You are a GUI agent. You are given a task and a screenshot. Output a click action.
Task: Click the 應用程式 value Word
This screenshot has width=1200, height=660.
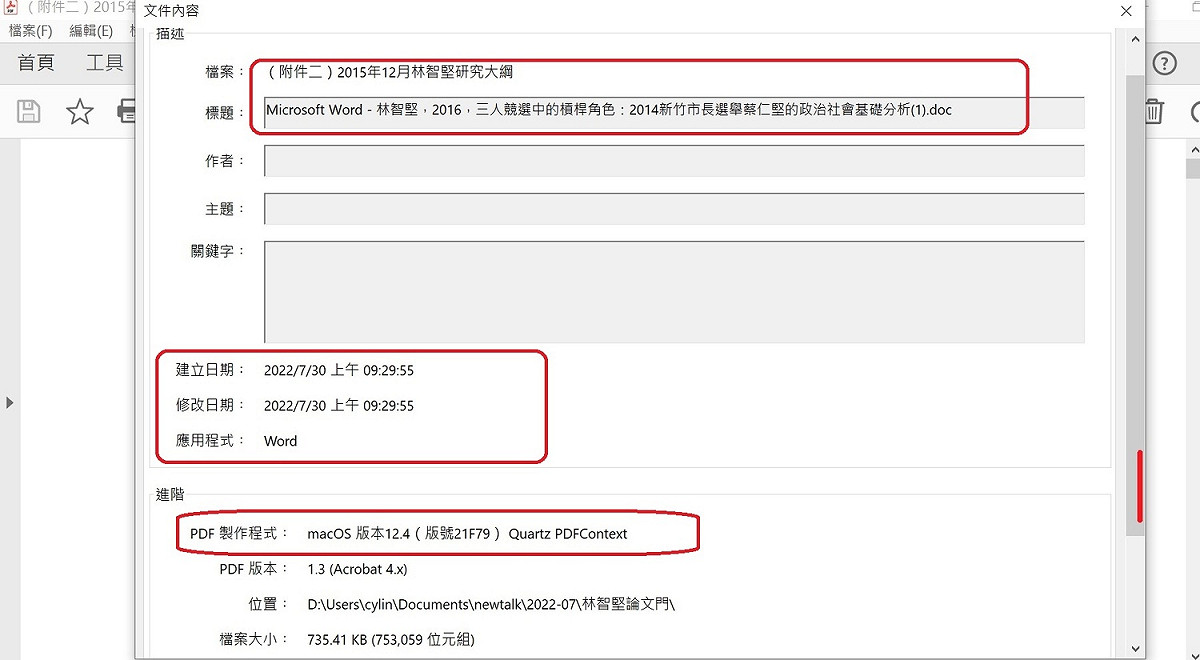[x=280, y=441]
